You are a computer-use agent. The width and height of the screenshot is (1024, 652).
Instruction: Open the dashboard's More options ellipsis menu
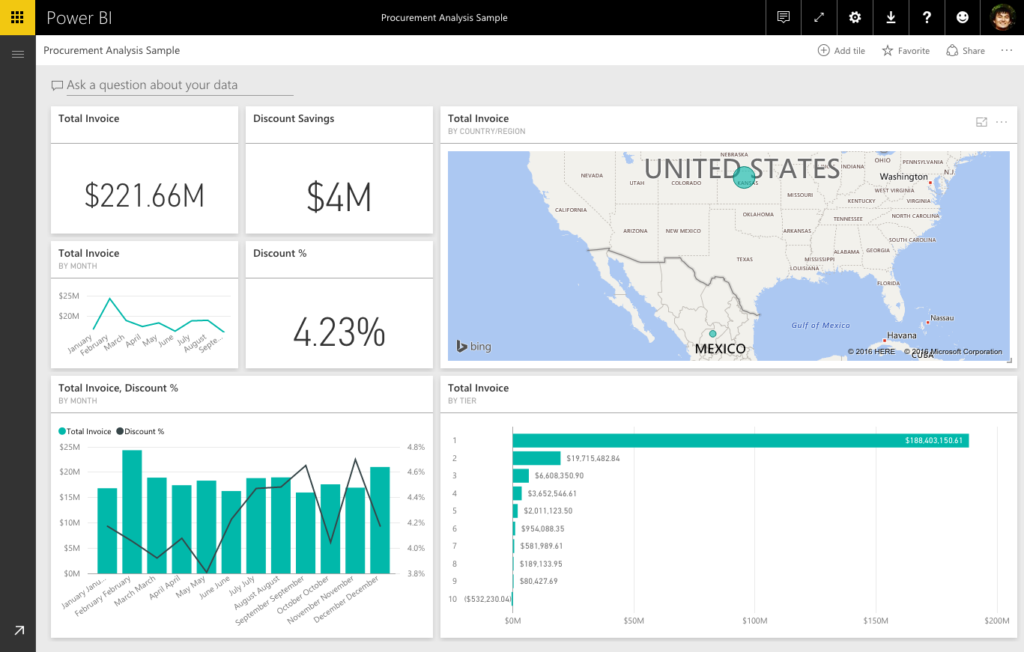(x=1006, y=50)
